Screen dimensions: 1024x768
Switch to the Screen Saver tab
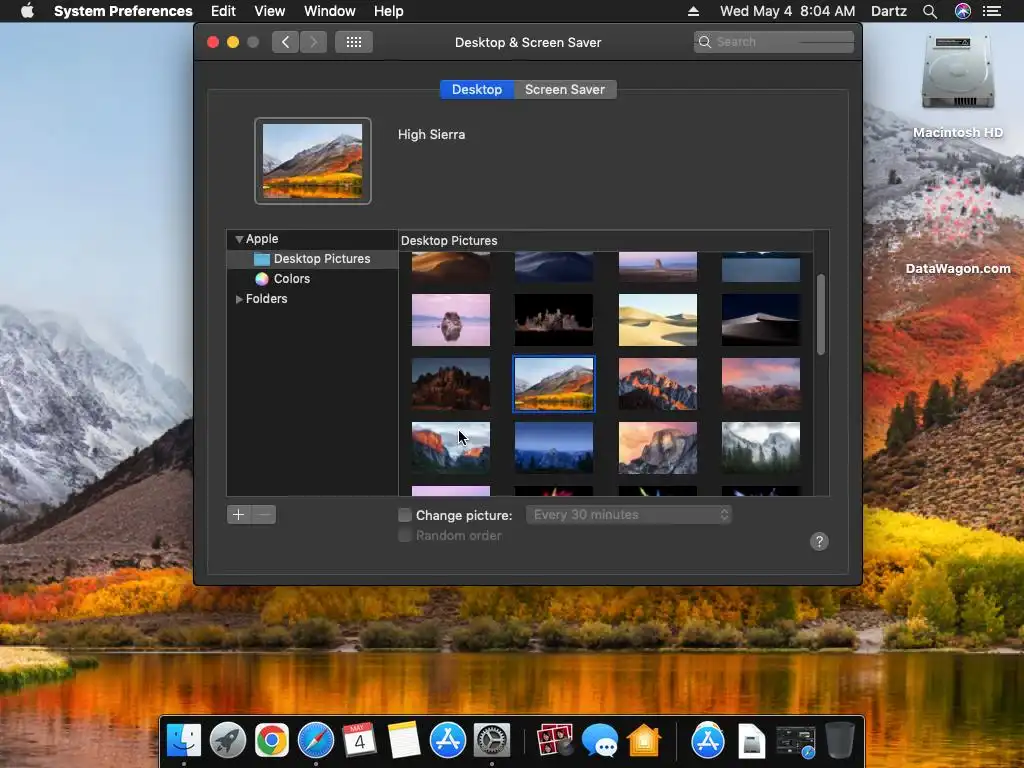coord(565,89)
